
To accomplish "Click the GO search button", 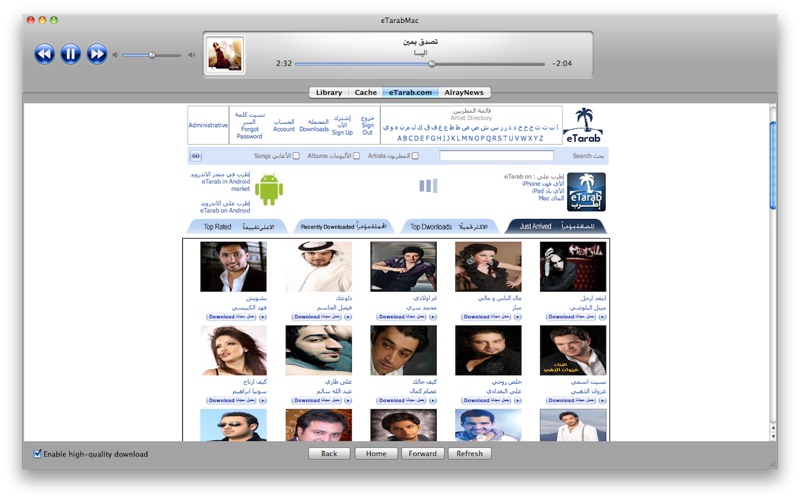I will coord(195,156).
